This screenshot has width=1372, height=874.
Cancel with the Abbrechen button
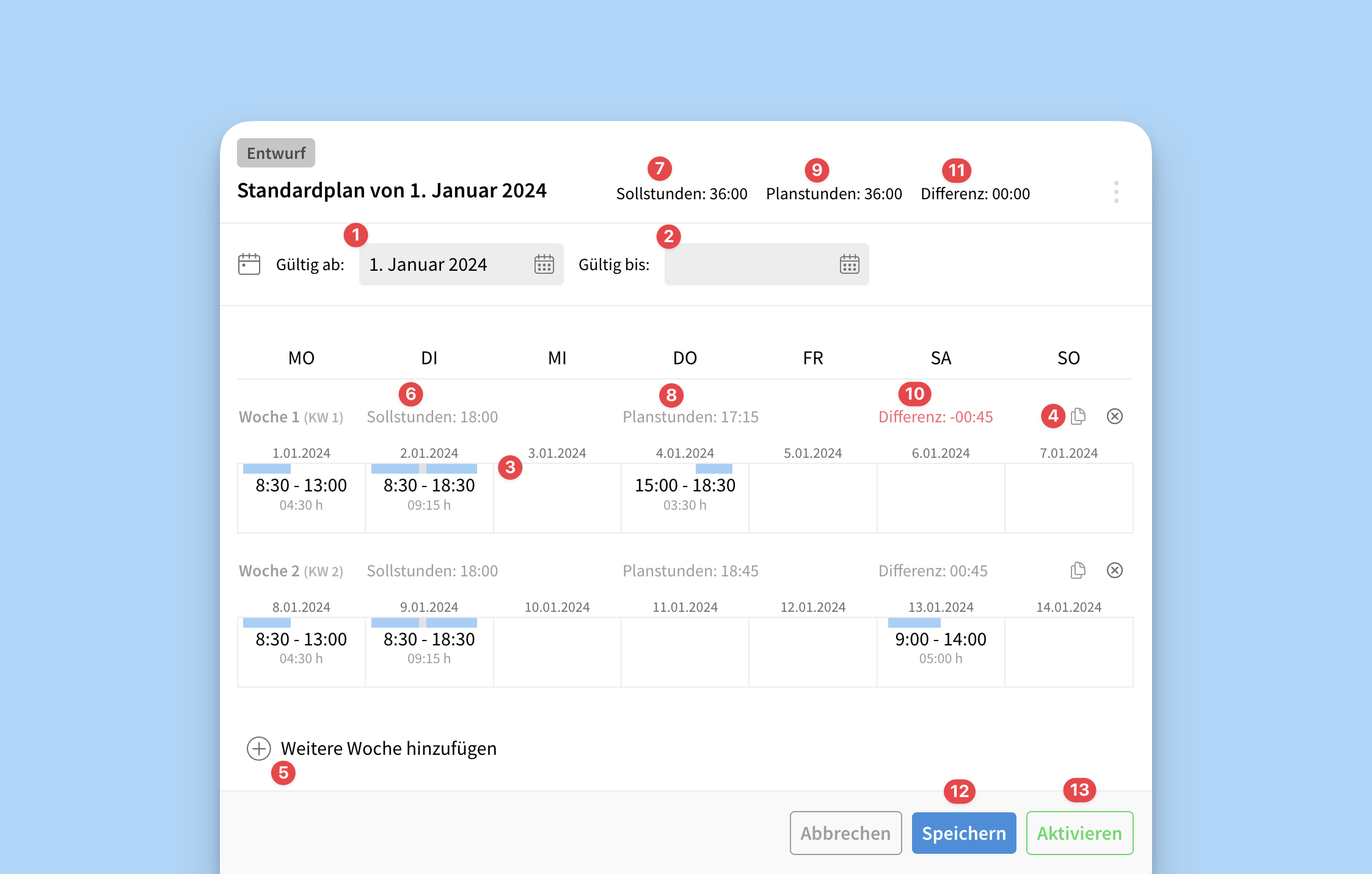[x=845, y=833]
